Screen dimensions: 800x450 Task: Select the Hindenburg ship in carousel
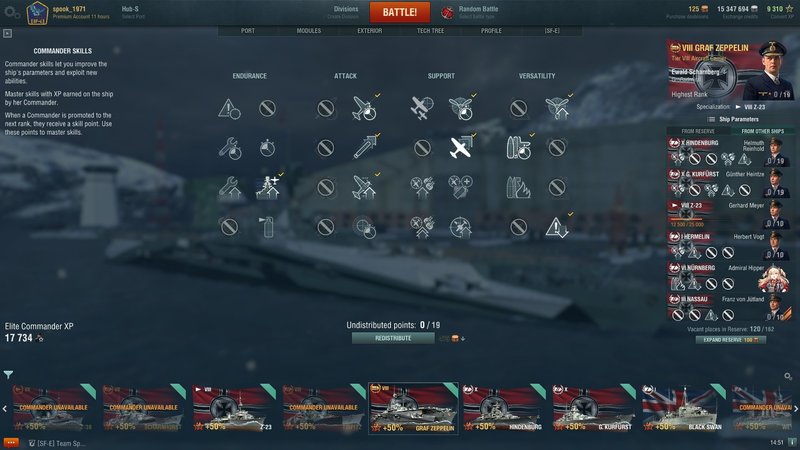point(502,408)
